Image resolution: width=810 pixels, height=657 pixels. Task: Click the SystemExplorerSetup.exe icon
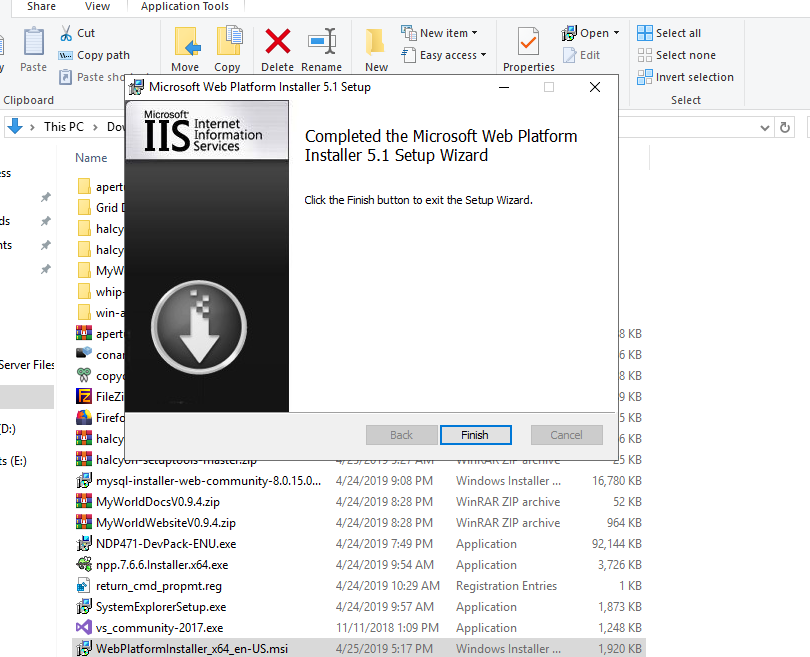tap(84, 606)
